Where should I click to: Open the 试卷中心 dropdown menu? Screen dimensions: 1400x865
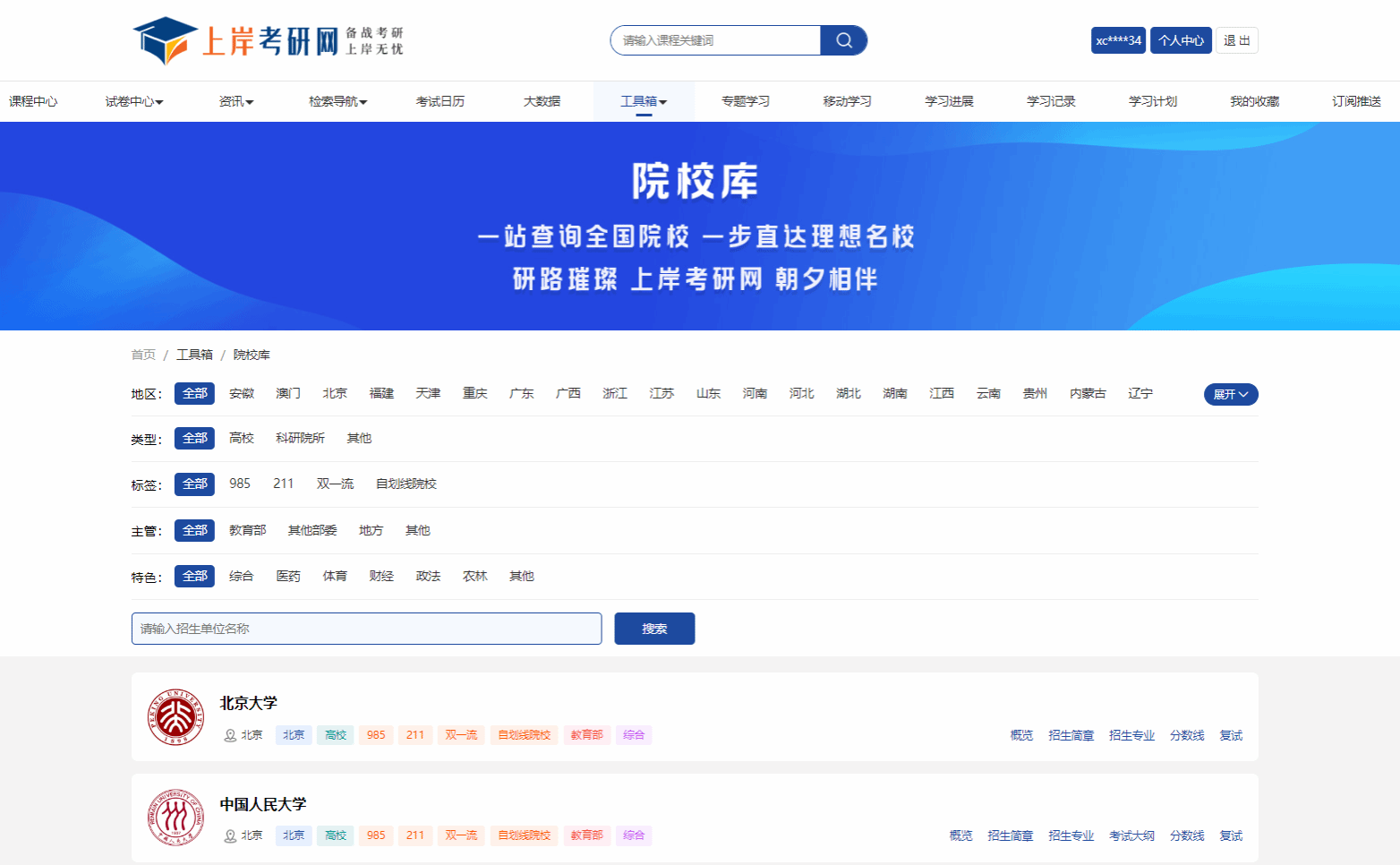point(134,101)
